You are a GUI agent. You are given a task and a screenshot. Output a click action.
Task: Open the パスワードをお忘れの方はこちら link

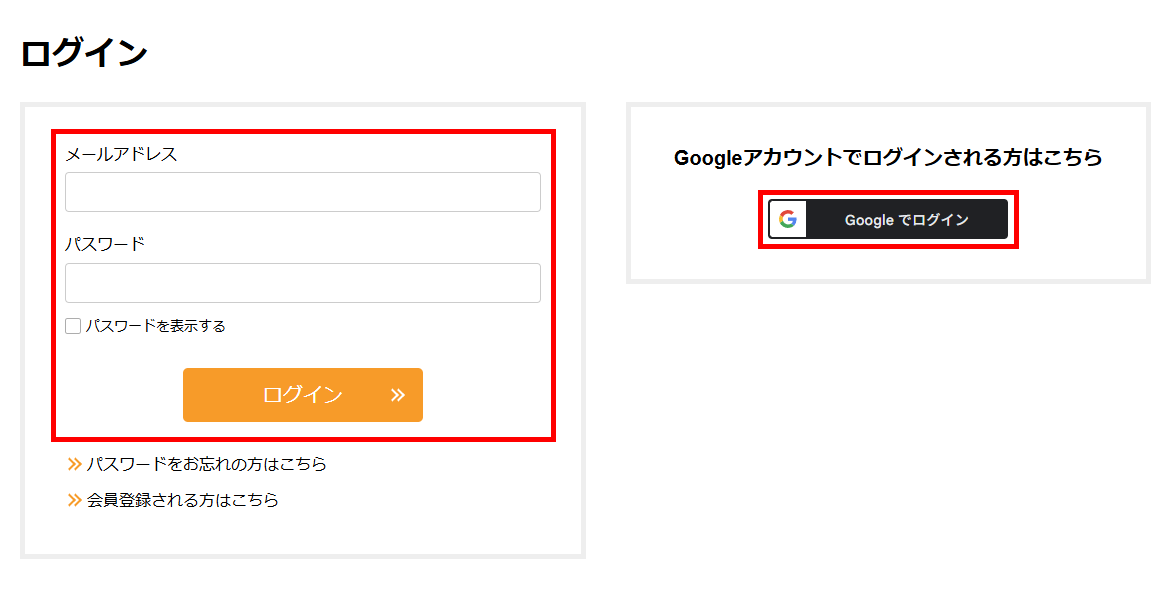(x=207, y=464)
